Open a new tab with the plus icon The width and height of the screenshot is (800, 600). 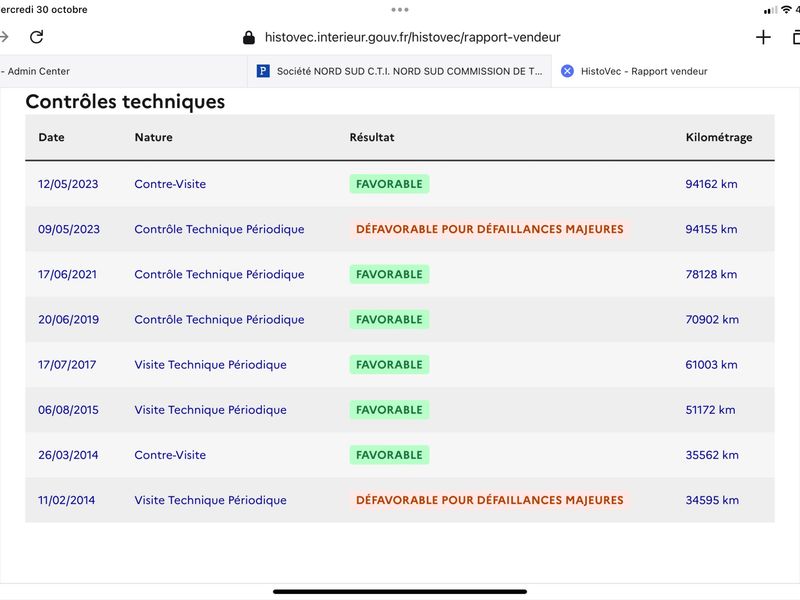coord(763,37)
